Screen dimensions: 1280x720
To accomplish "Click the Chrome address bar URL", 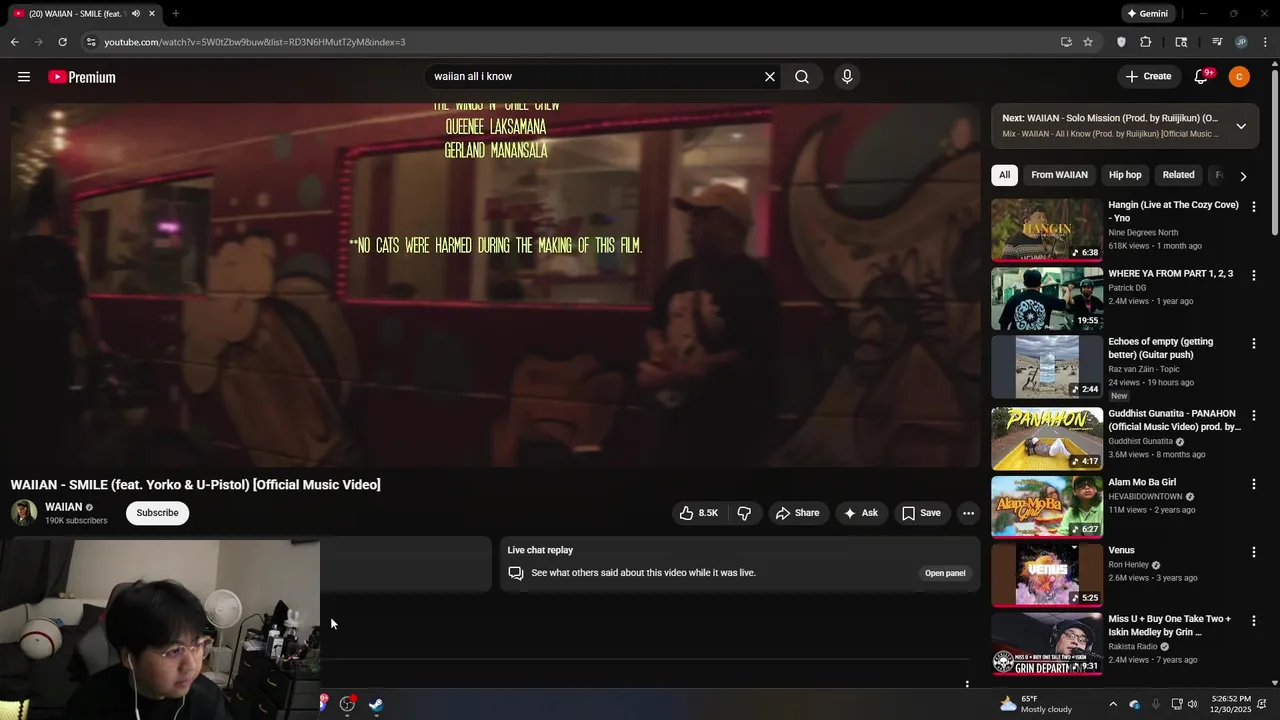I will click(x=255, y=42).
